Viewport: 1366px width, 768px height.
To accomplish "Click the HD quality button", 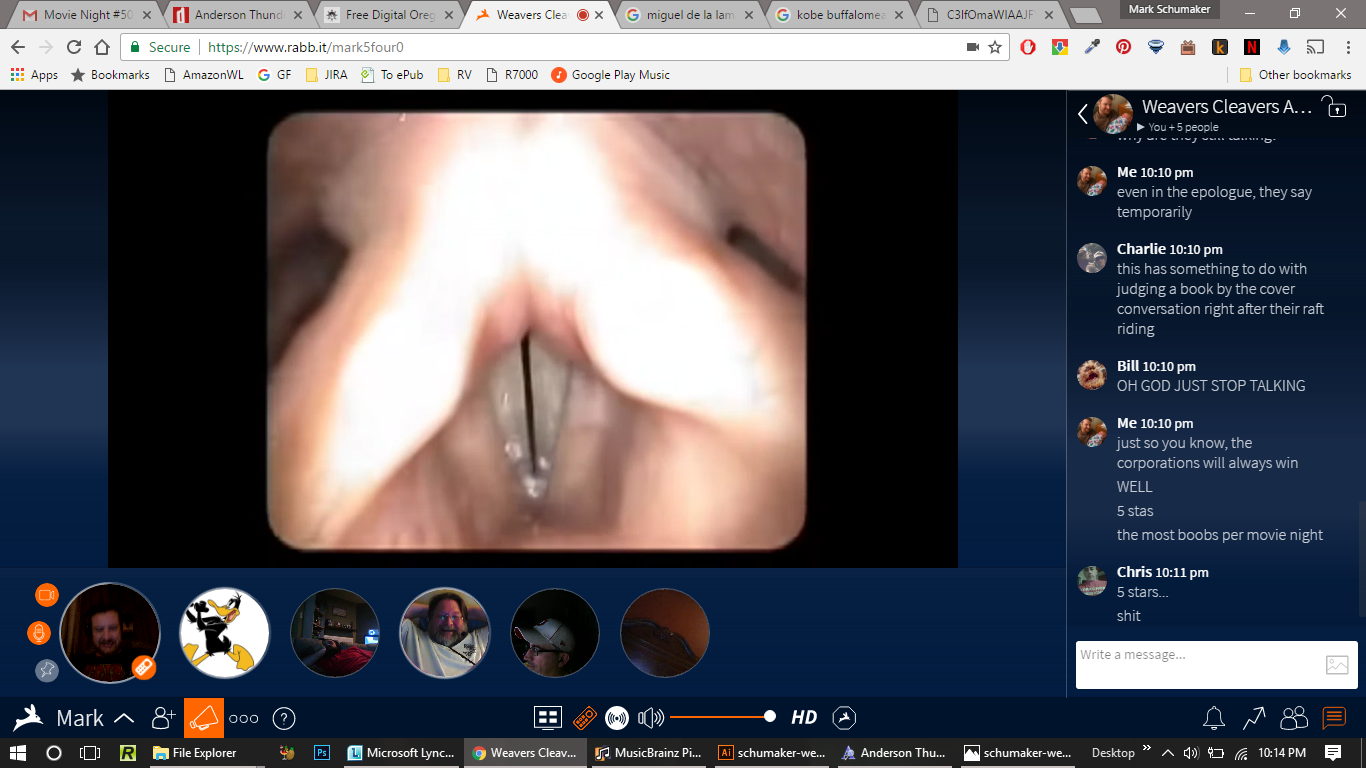I will click(804, 717).
